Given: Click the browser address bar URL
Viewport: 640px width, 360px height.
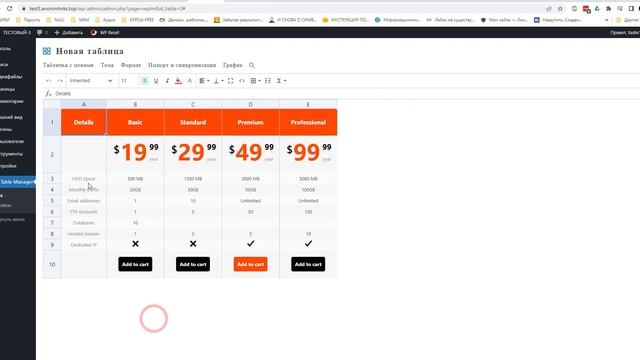Looking at the screenshot, I should pyautogui.click(x=107, y=9).
